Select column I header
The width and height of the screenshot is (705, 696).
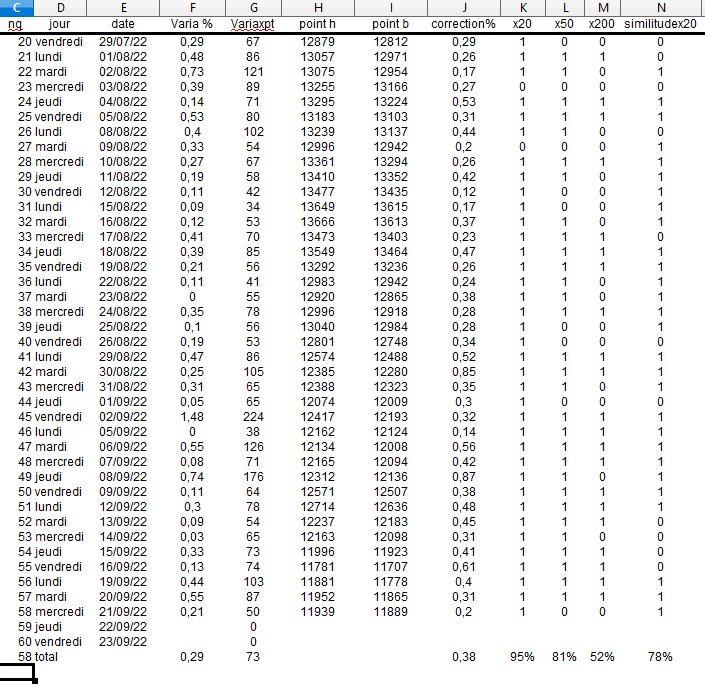point(391,7)
